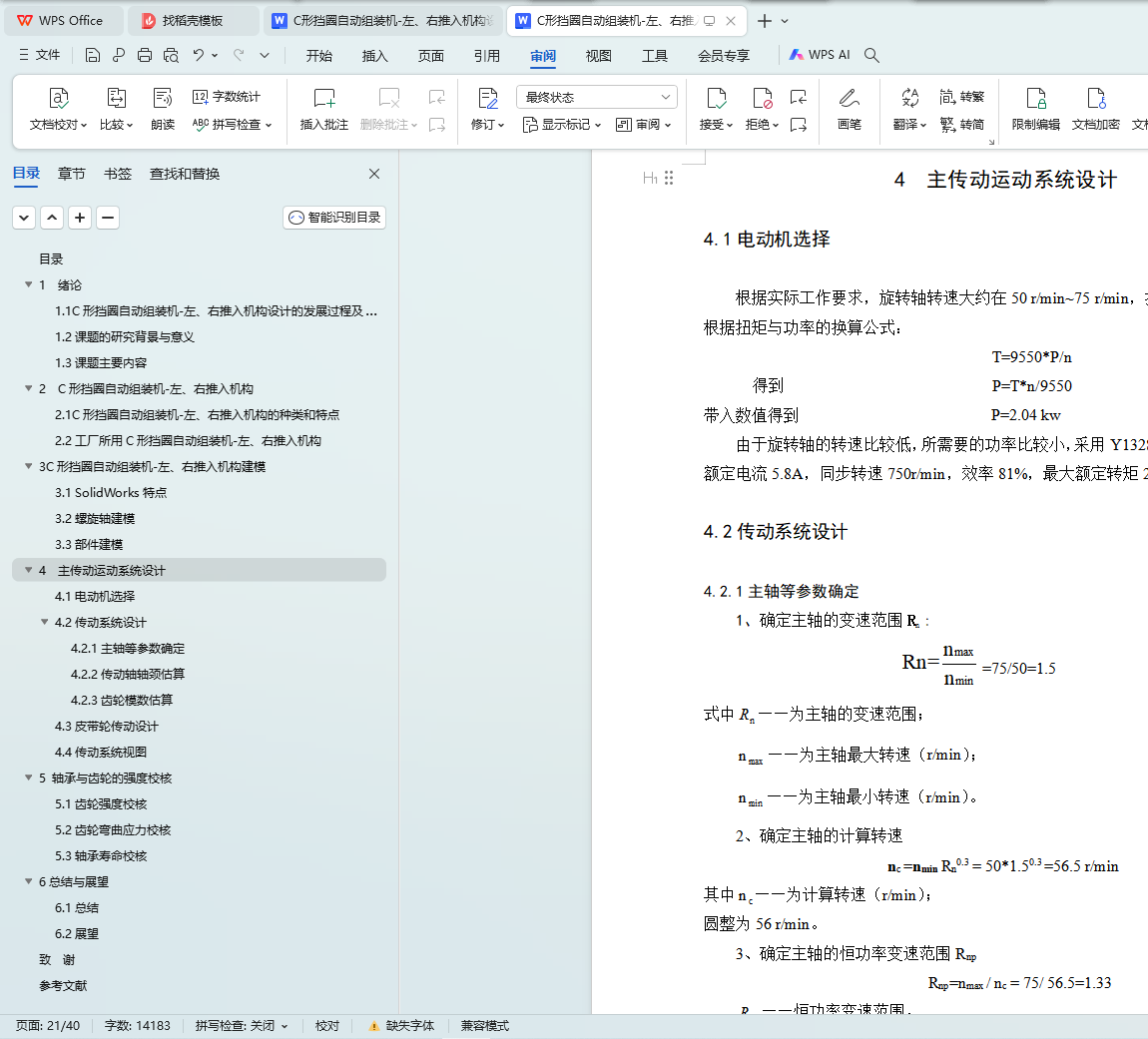The width and height of the screenshot is (1148, 1039).
Task: Go to the previous change icon
Action: click(798, 97)
